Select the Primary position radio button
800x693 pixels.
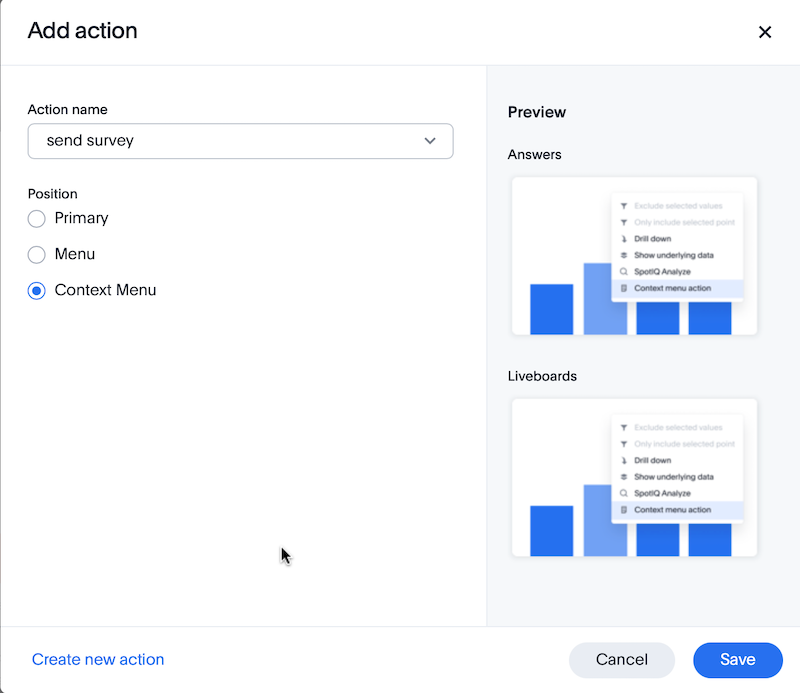36,218
